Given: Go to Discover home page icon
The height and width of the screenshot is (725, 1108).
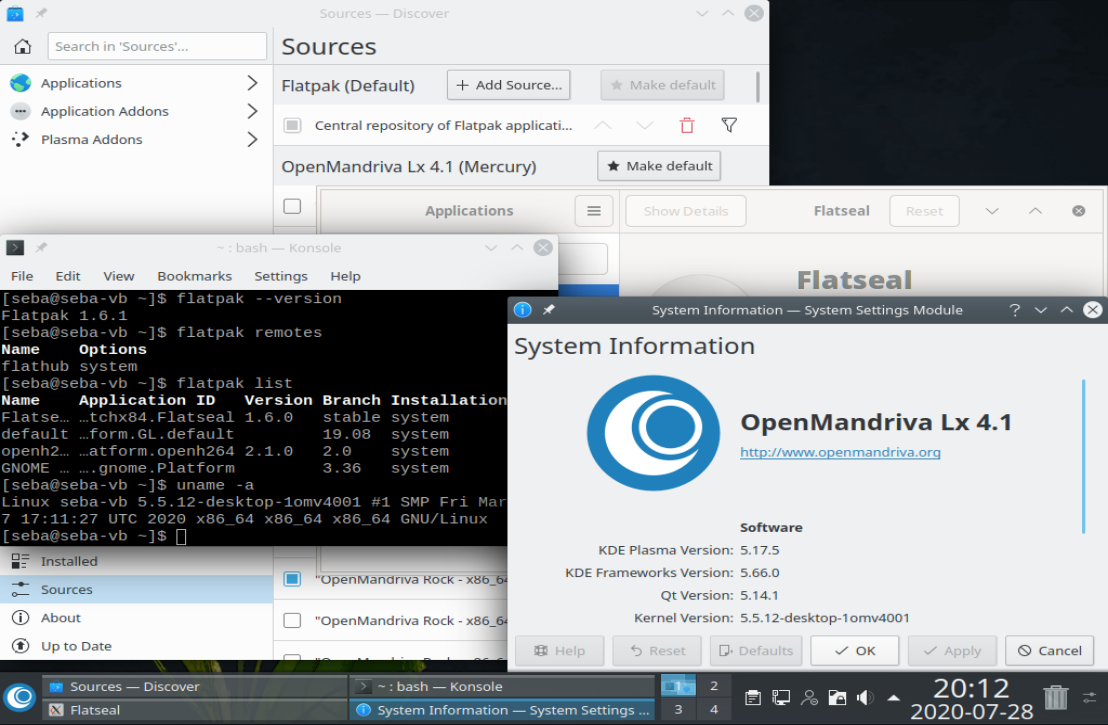Looking at the screenshot, I should pos(23,47).
